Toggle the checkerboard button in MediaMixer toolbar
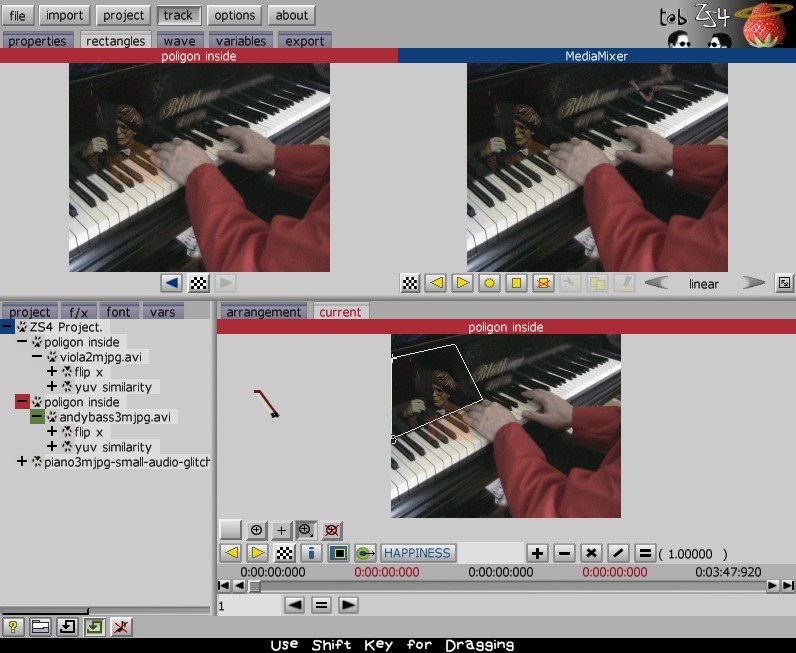 click(410, 283)
